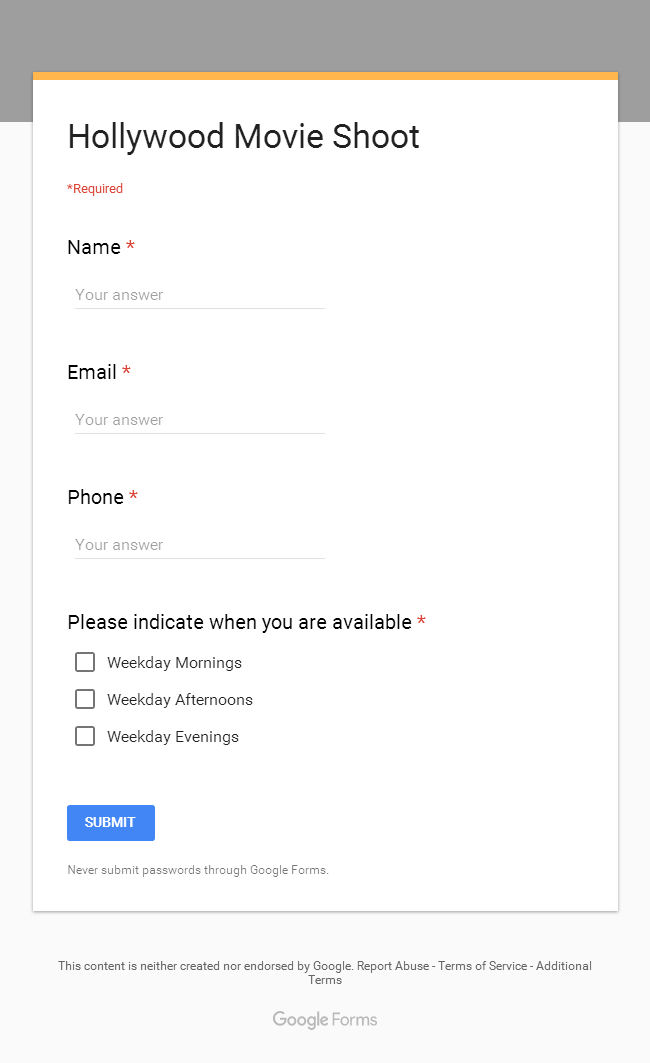This screenshot has height=1063, width=650.
Task: Click the Phone question label
Action: pos(96,497)
